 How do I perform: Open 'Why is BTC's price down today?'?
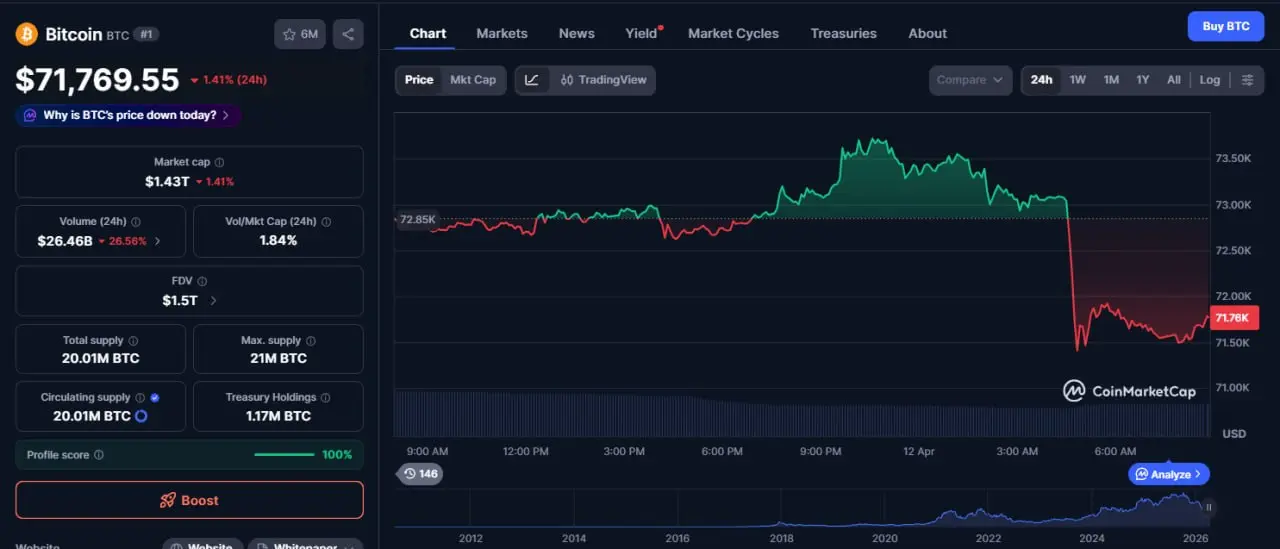tap(128, 115)
